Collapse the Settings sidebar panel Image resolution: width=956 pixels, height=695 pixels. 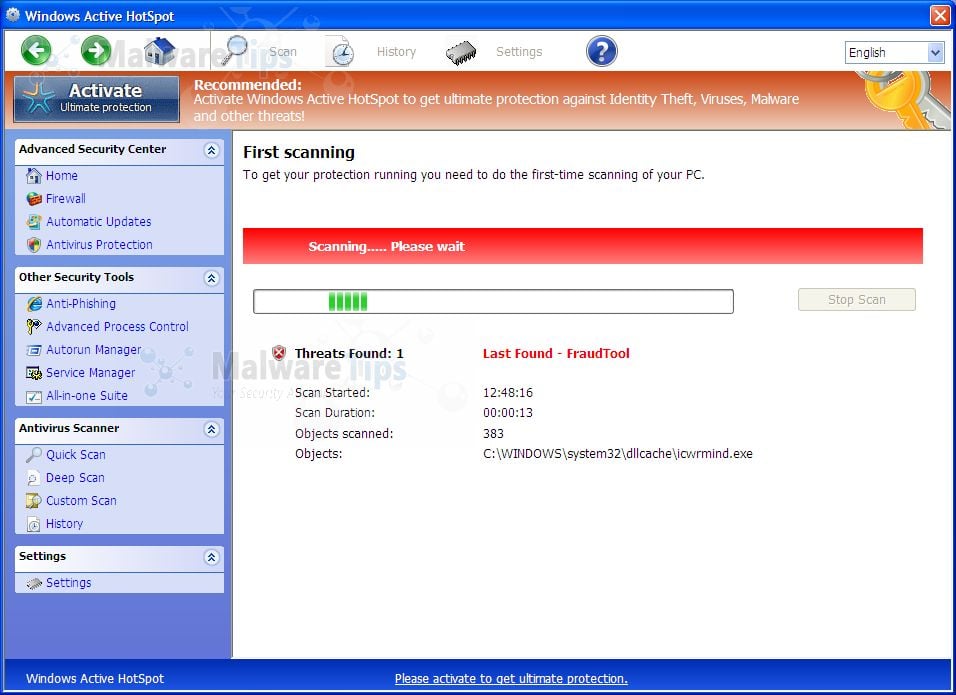[x=212, y=557]
